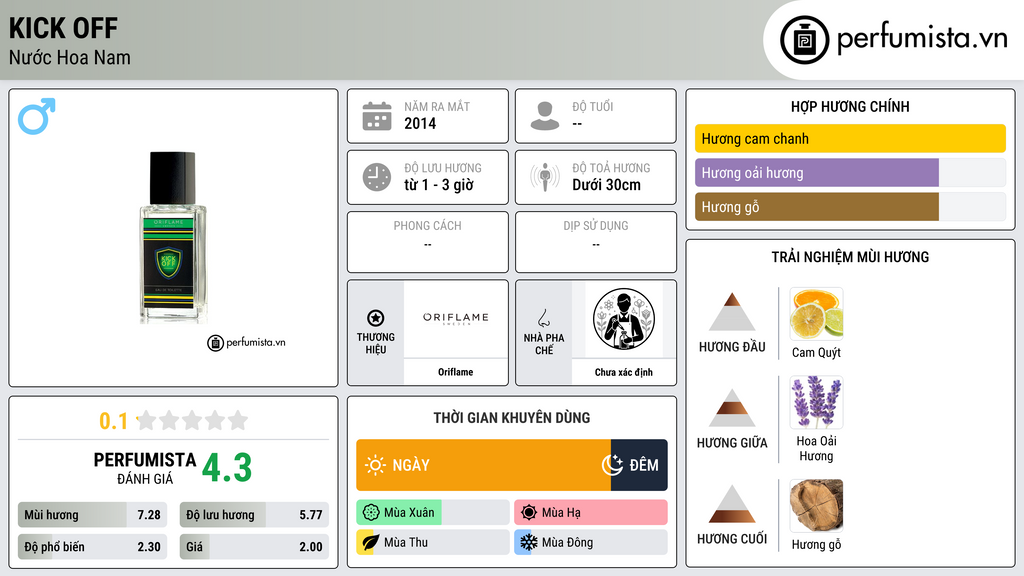Click the KICK OFF product title
1024x576 pixels.
coord(63,29)
